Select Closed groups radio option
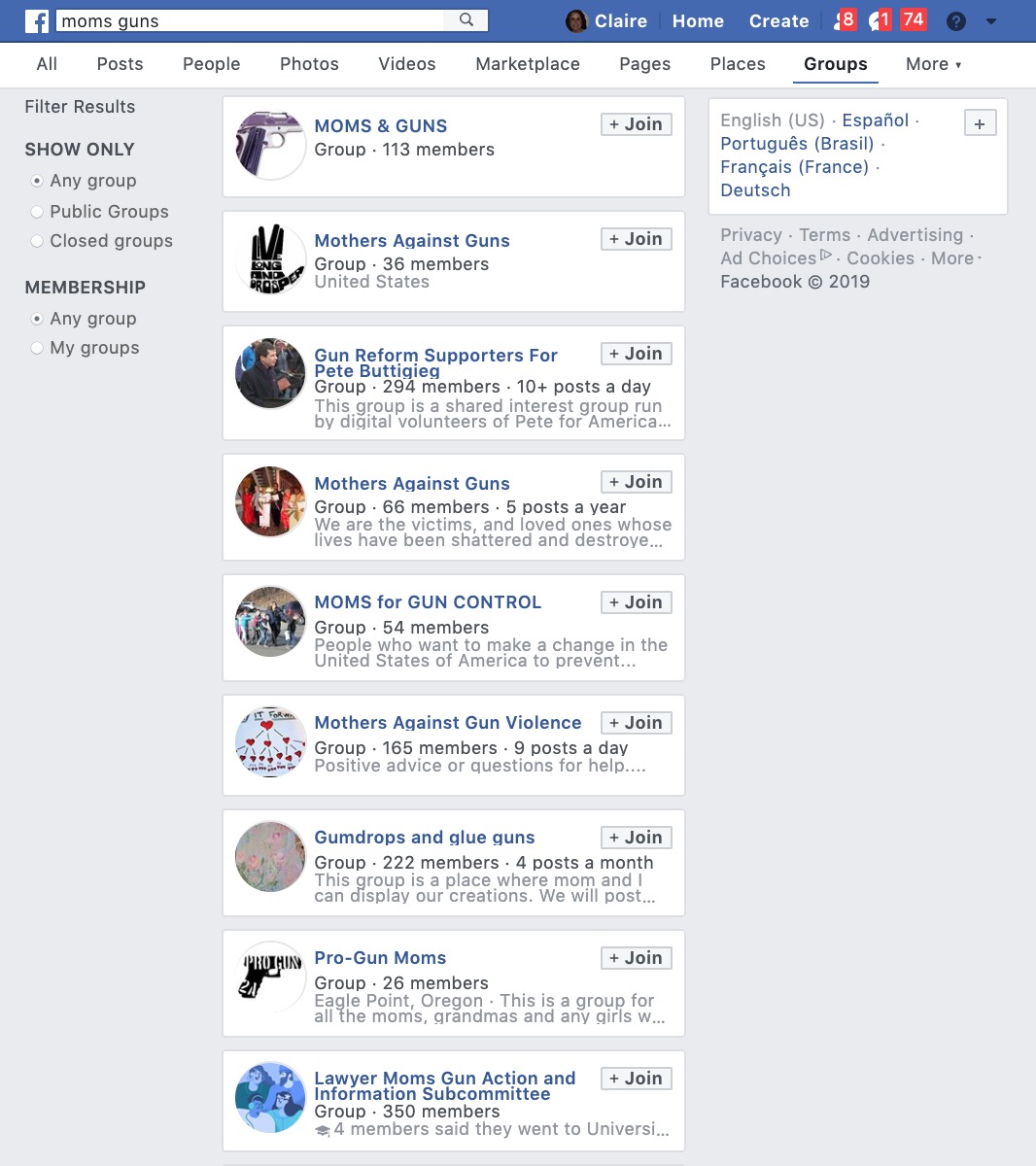This screenshot has height=1166, width=1036. [x=37, y=241]
